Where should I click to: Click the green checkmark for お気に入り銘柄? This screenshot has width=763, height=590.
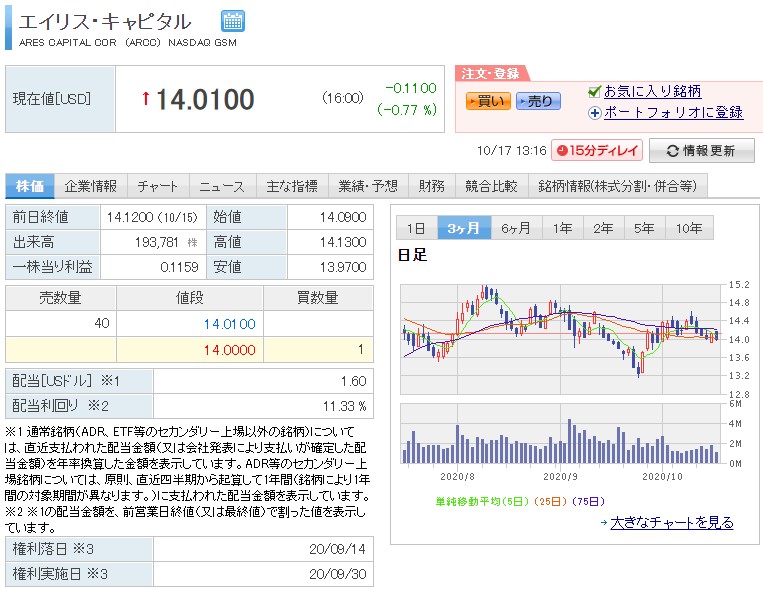(594, 91)
